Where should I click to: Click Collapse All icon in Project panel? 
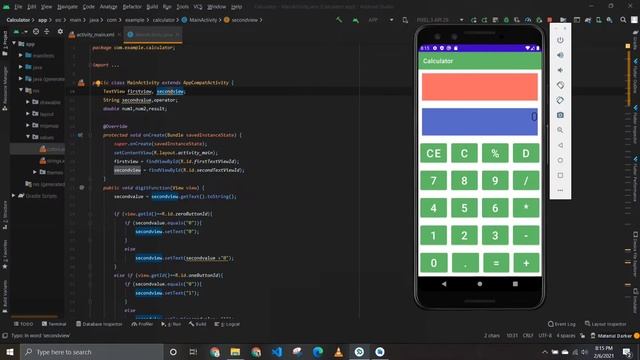(47, 31)
